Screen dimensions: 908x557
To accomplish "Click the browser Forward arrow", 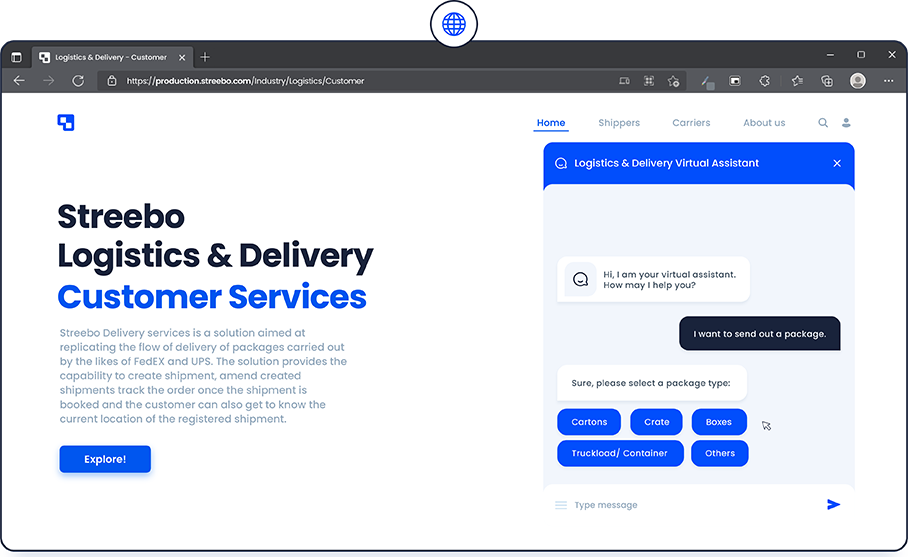I will point(48,81).
